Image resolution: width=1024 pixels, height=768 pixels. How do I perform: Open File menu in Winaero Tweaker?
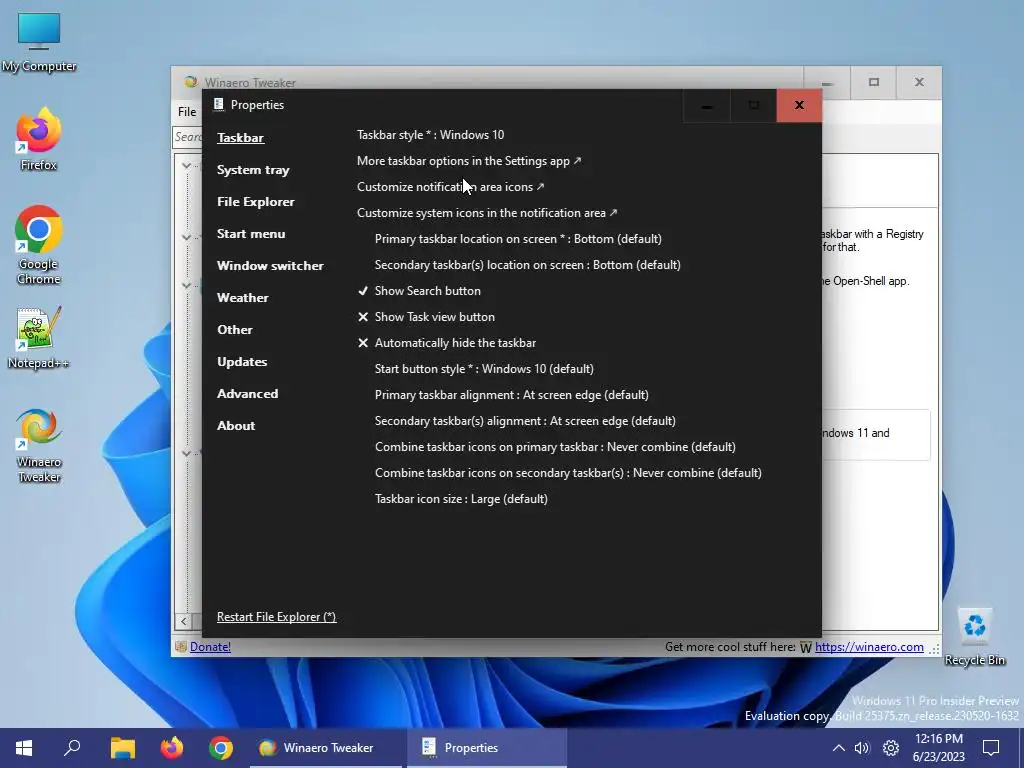(187, 112)
